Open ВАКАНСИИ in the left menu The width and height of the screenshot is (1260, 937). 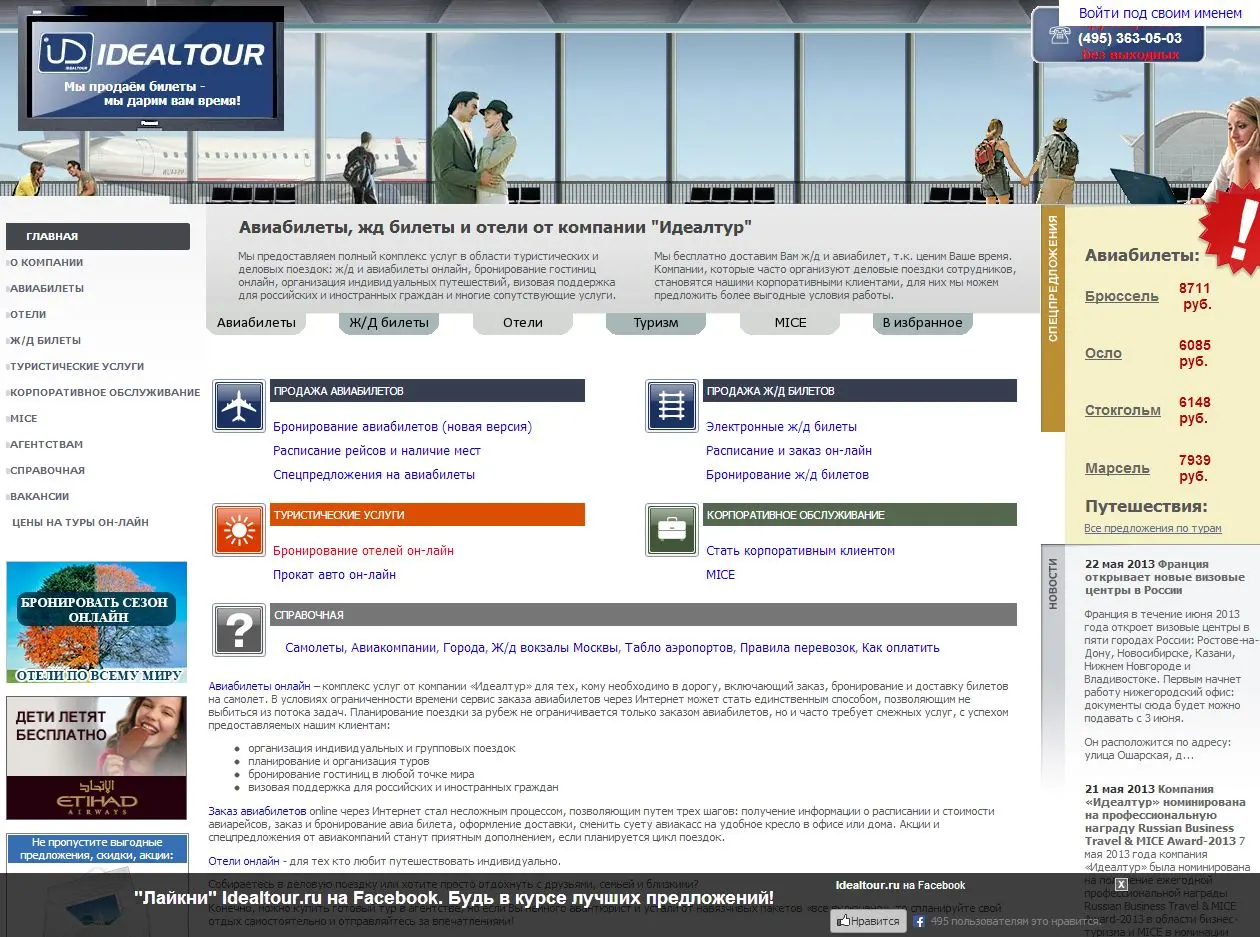click(40, 497)
